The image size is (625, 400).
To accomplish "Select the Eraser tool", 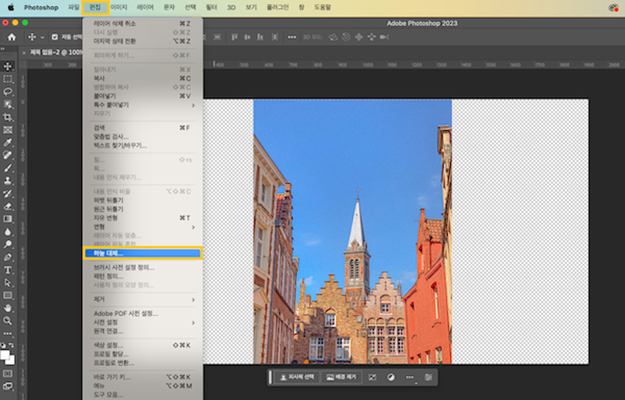I will coord(8,206).
